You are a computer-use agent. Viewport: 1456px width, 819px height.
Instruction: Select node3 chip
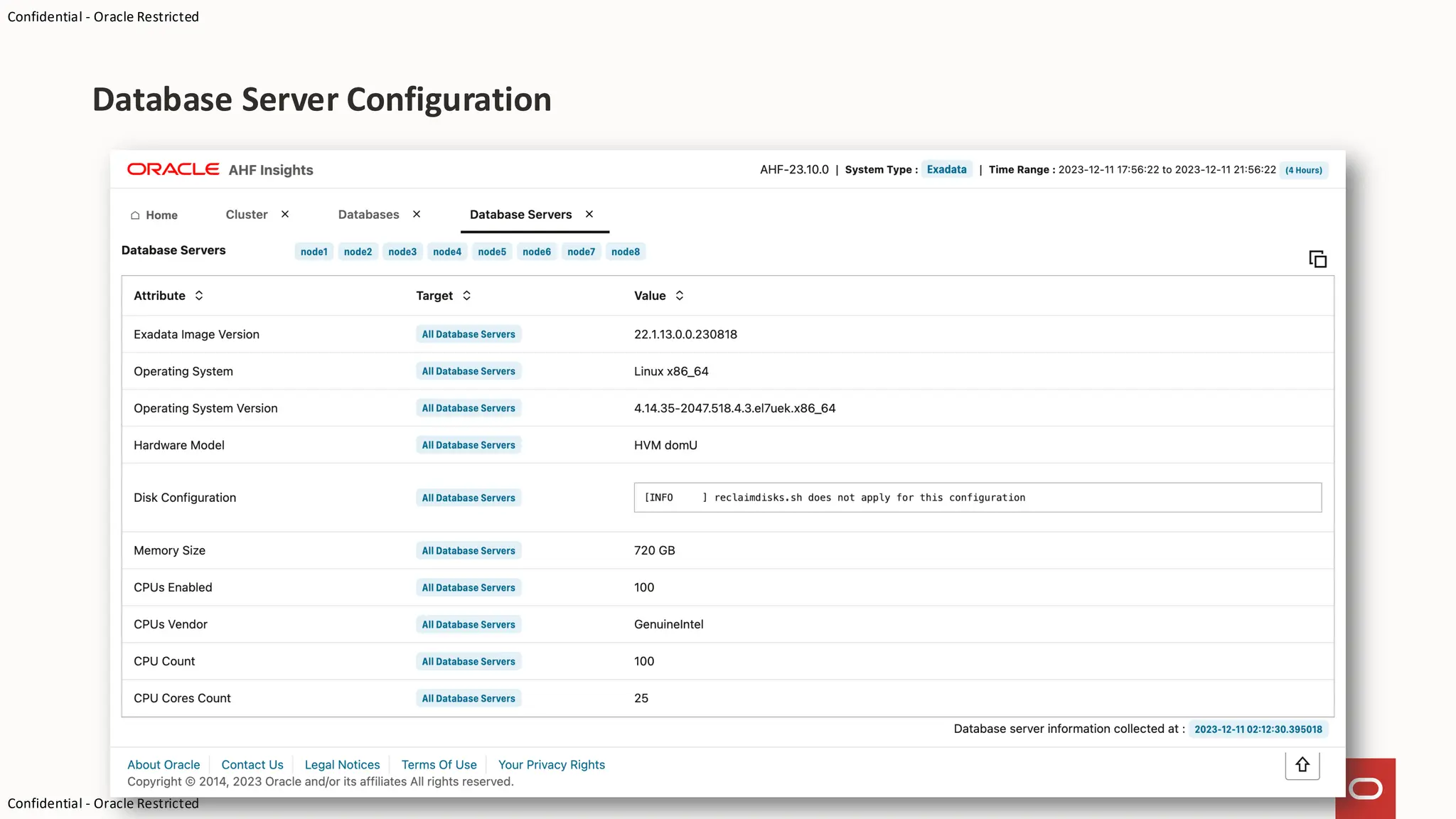[402, 252]
